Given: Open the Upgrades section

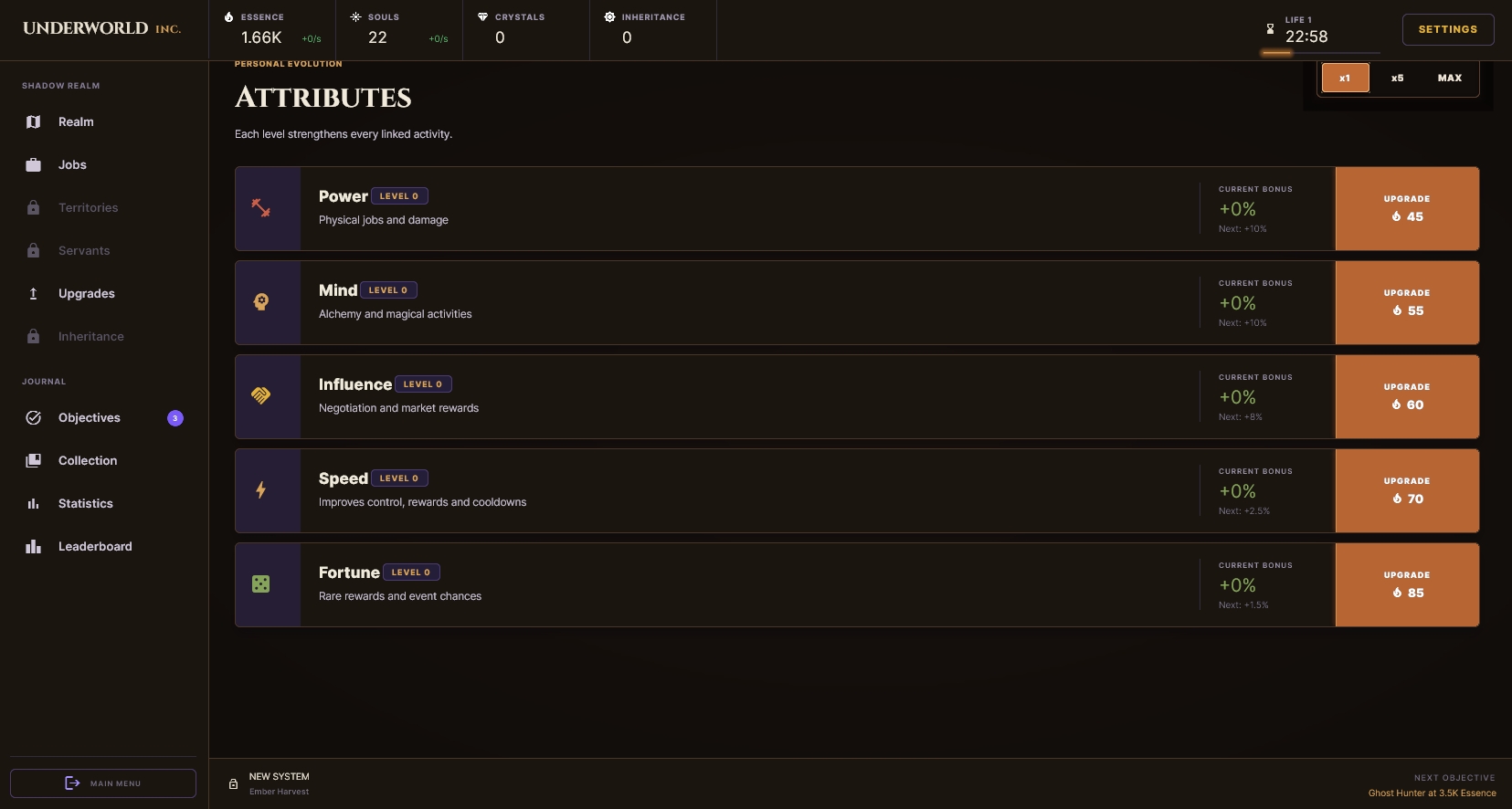Looking at the screenshot, I should (103, 294).
